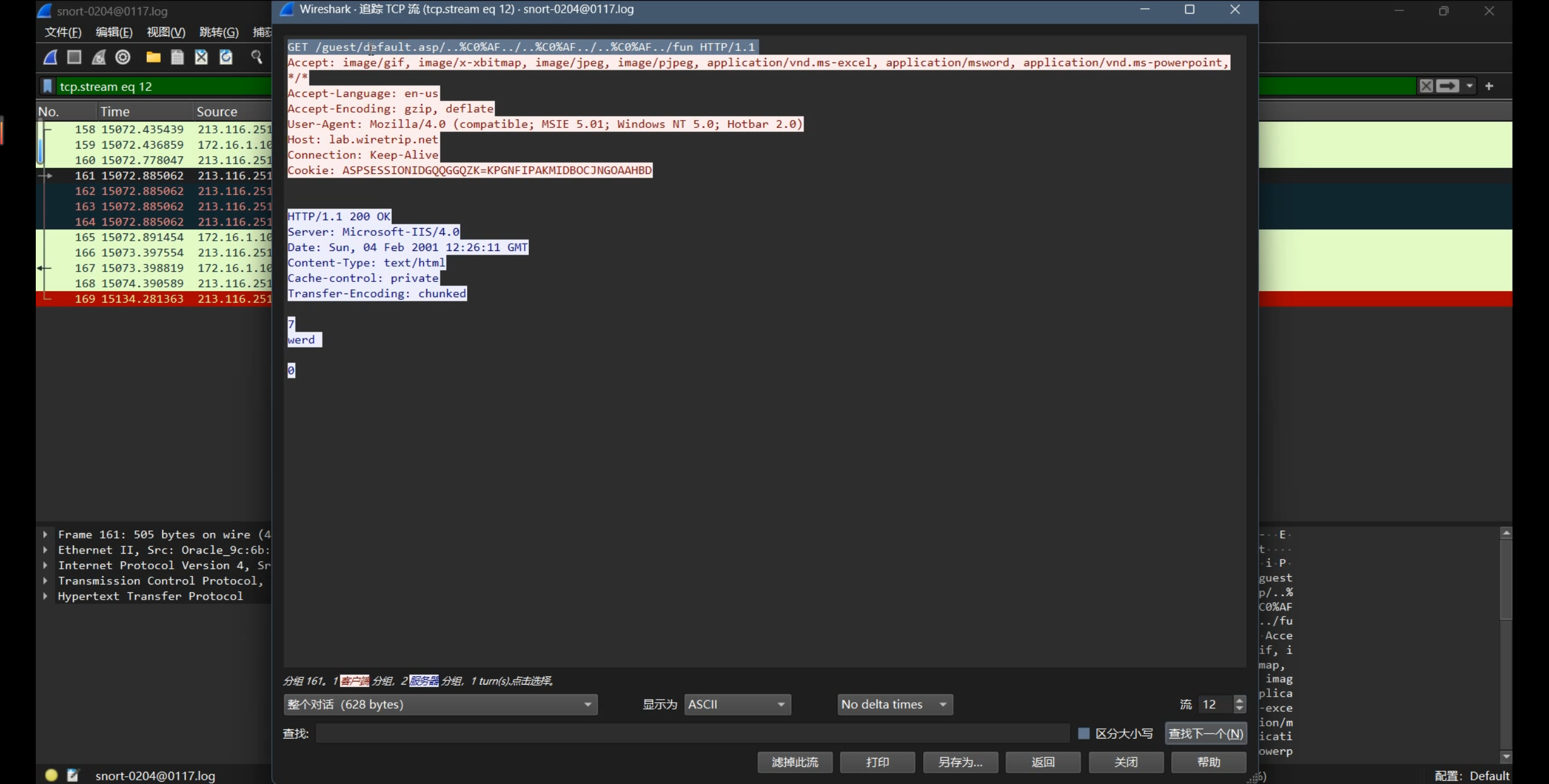Image resolution: width=1549 pixels, height=784 pixels.
Task: Open the 跳转(G) menu
Action: [218, 32]
